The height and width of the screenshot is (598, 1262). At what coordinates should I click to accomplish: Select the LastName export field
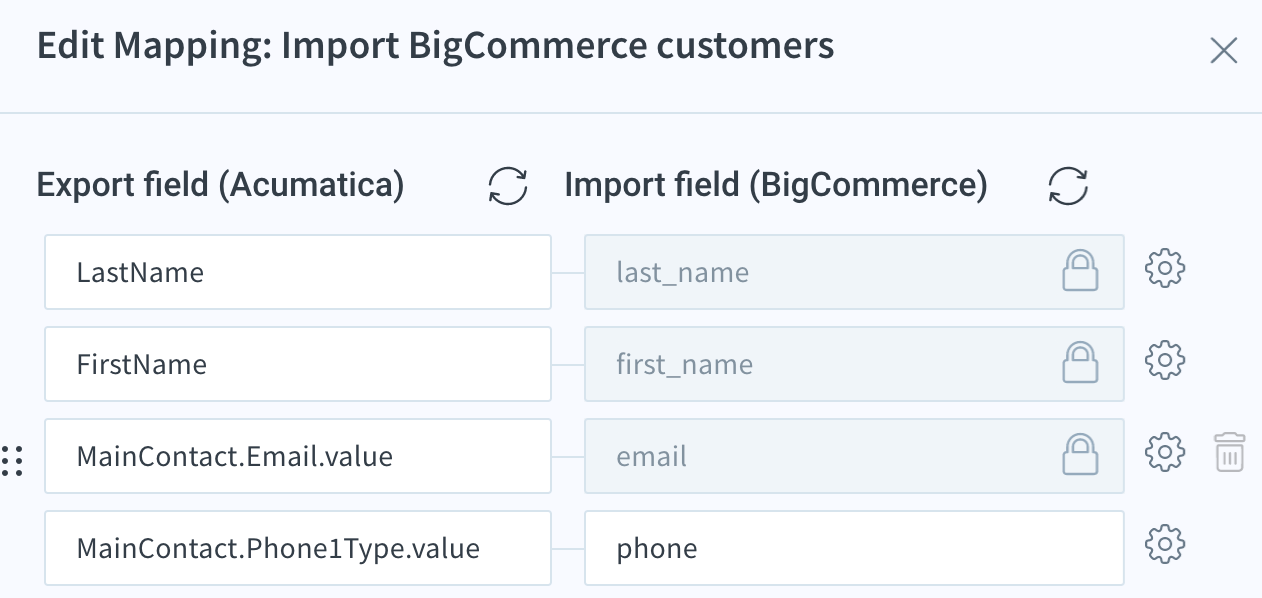click(298, 272)
